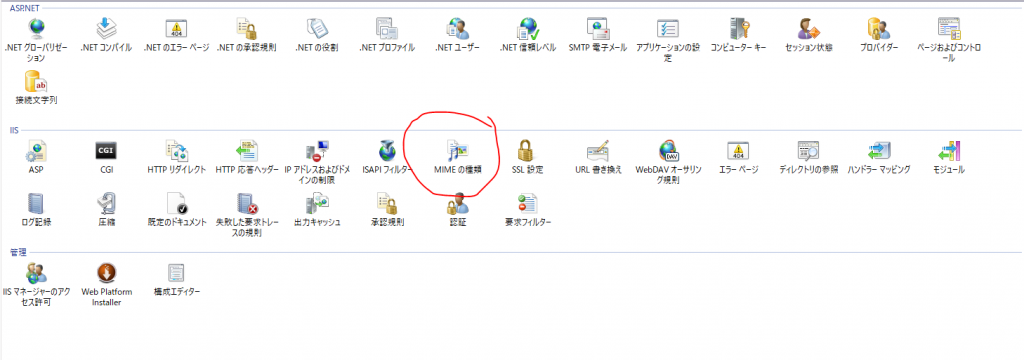
Task: Open IIS エラー ページ icon
Action: [738, 150]
